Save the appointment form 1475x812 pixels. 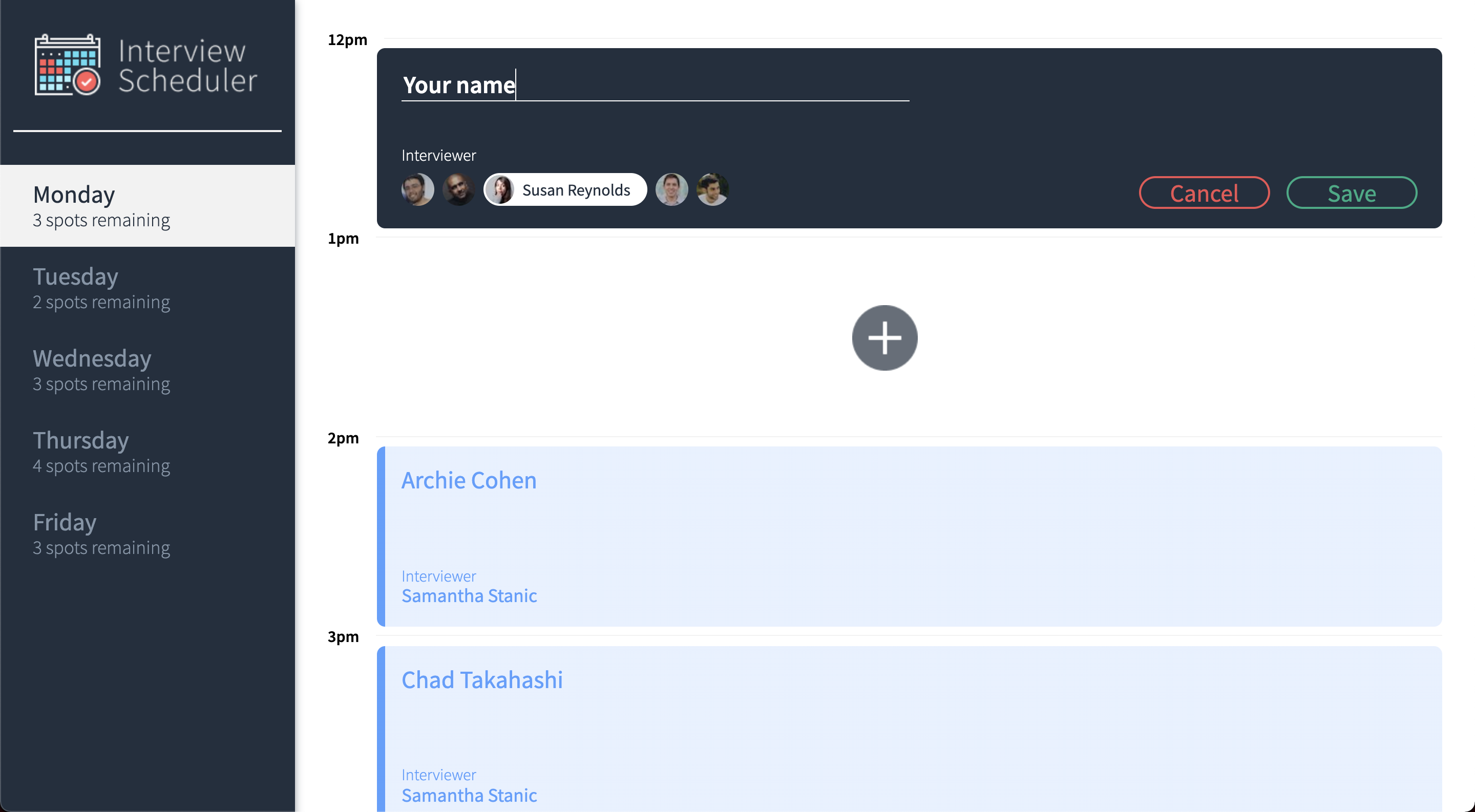point(1352,193)
